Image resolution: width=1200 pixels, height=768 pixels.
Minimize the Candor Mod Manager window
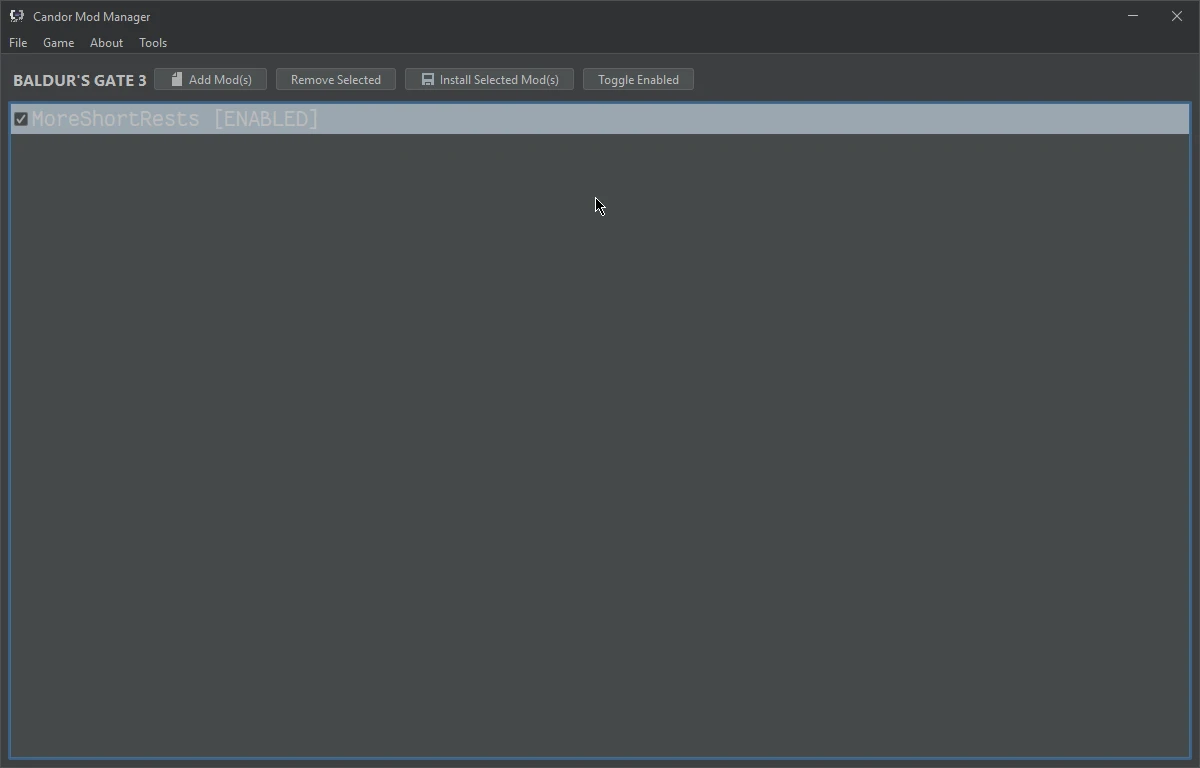[1133, 16]
